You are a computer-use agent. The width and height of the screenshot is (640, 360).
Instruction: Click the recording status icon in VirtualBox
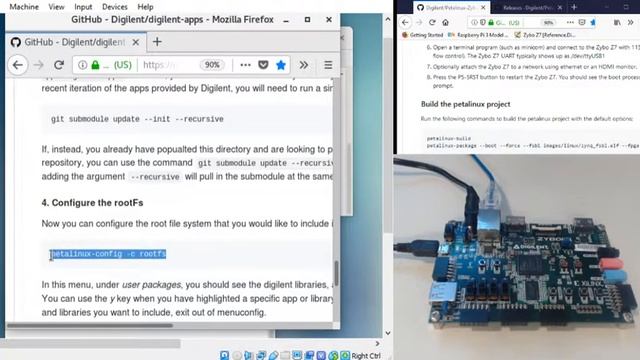[x=309, y=355]
